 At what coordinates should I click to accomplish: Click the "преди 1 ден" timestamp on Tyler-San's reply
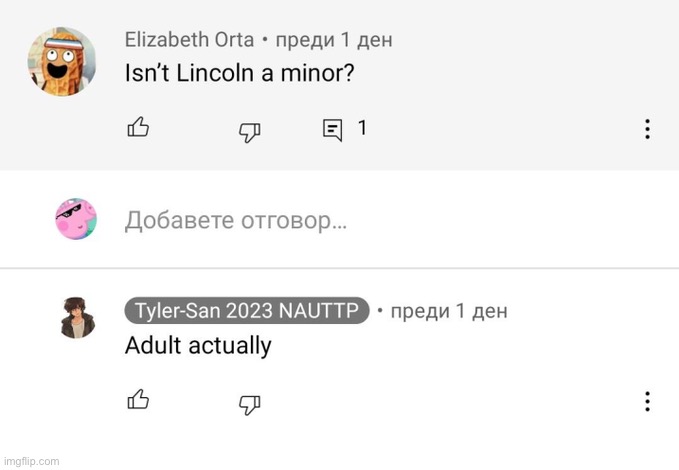449,311
